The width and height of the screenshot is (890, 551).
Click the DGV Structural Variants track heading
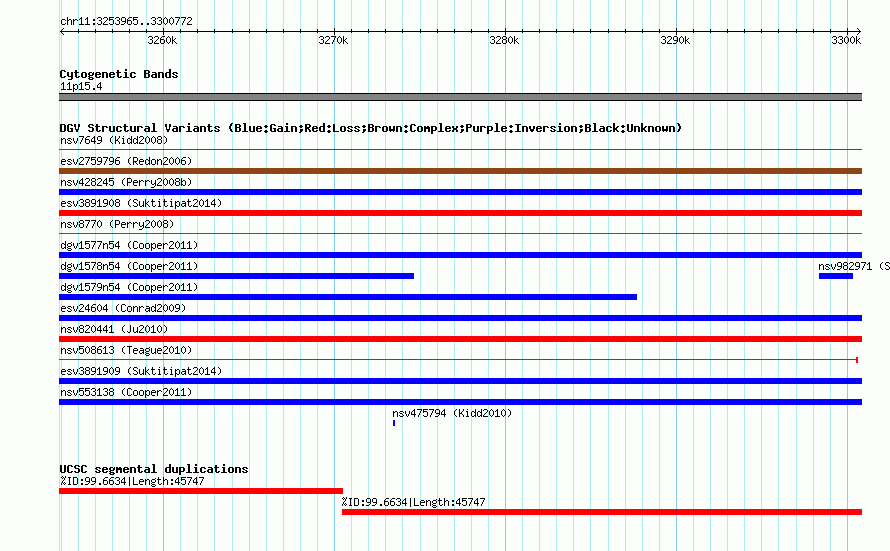(370, 128)
